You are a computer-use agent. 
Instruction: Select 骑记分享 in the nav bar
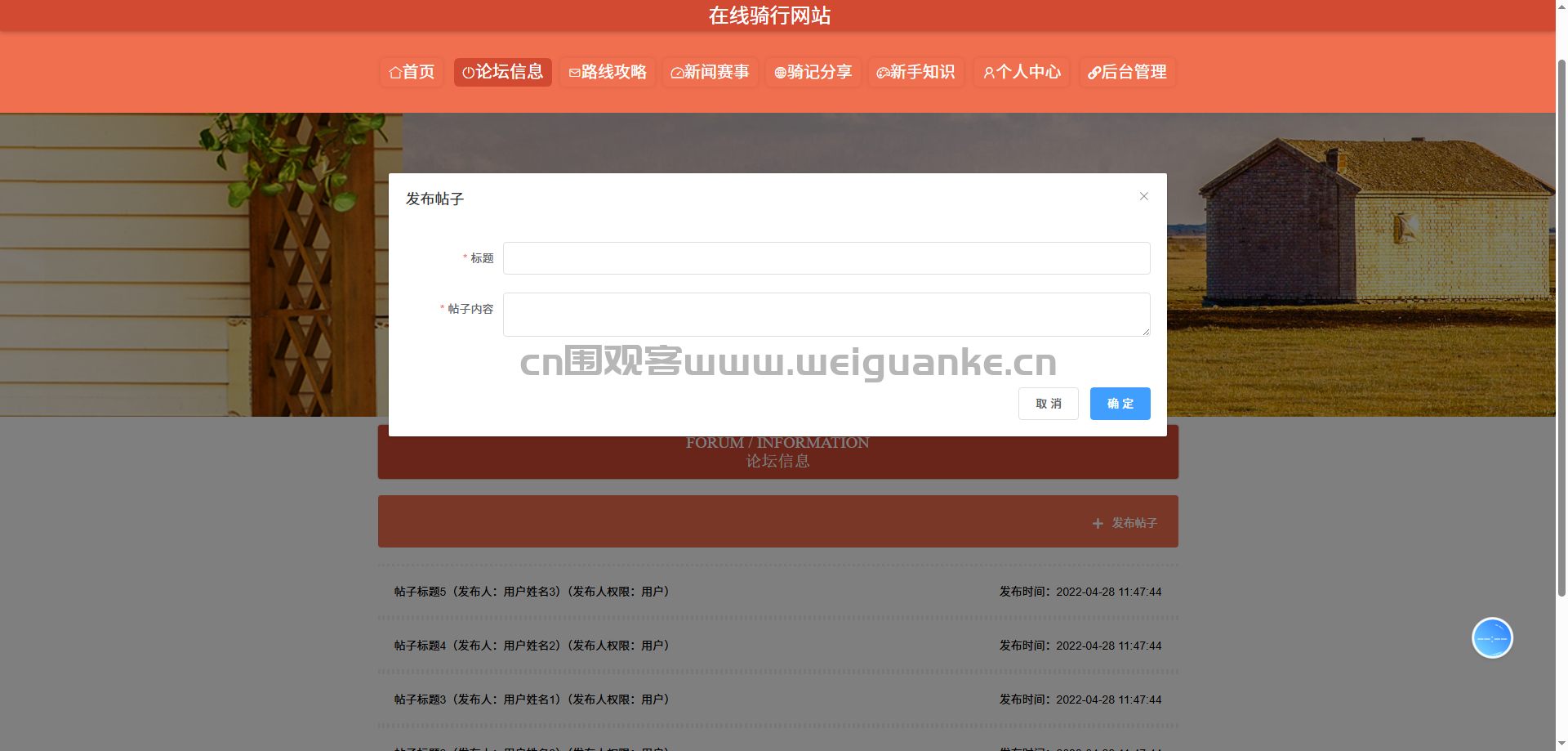pyautogui.click(x=813, y=72)
